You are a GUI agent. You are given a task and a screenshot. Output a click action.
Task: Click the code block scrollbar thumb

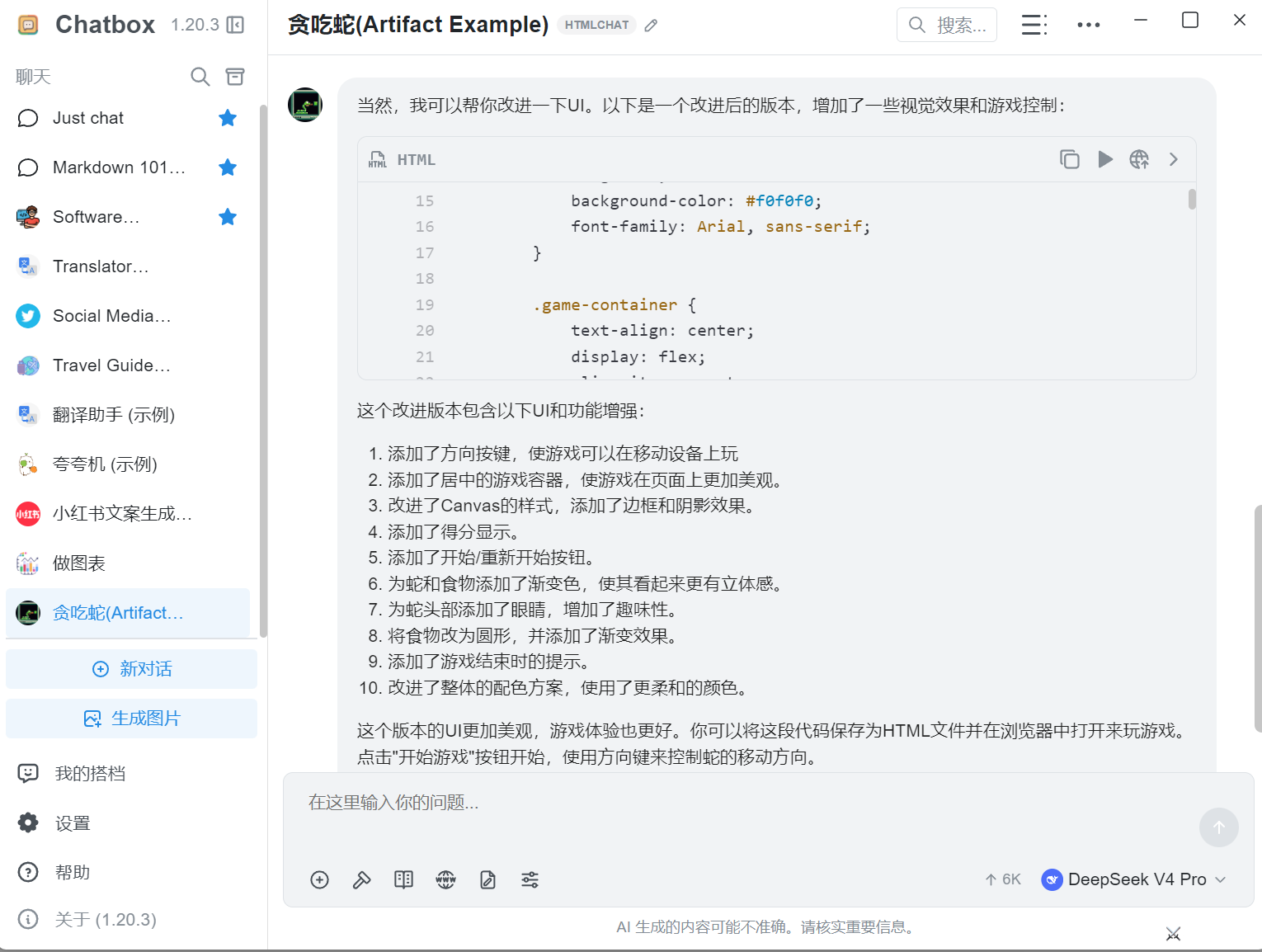click(x=1192, y=200)
